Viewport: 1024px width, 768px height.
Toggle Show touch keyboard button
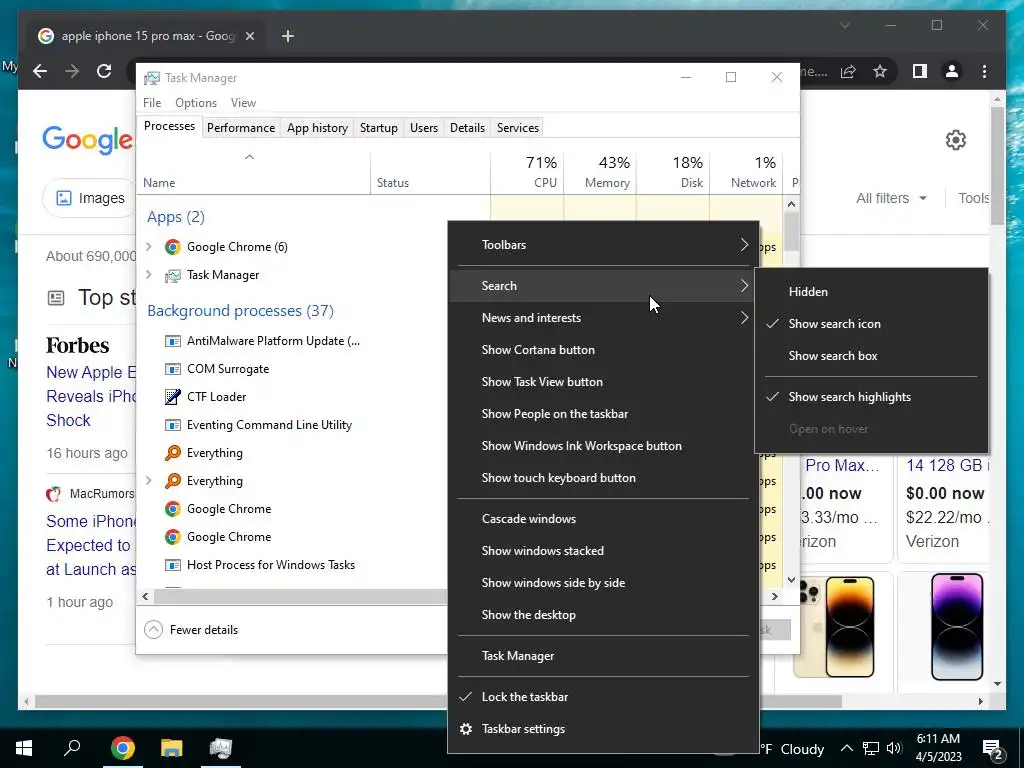(603, 478)
